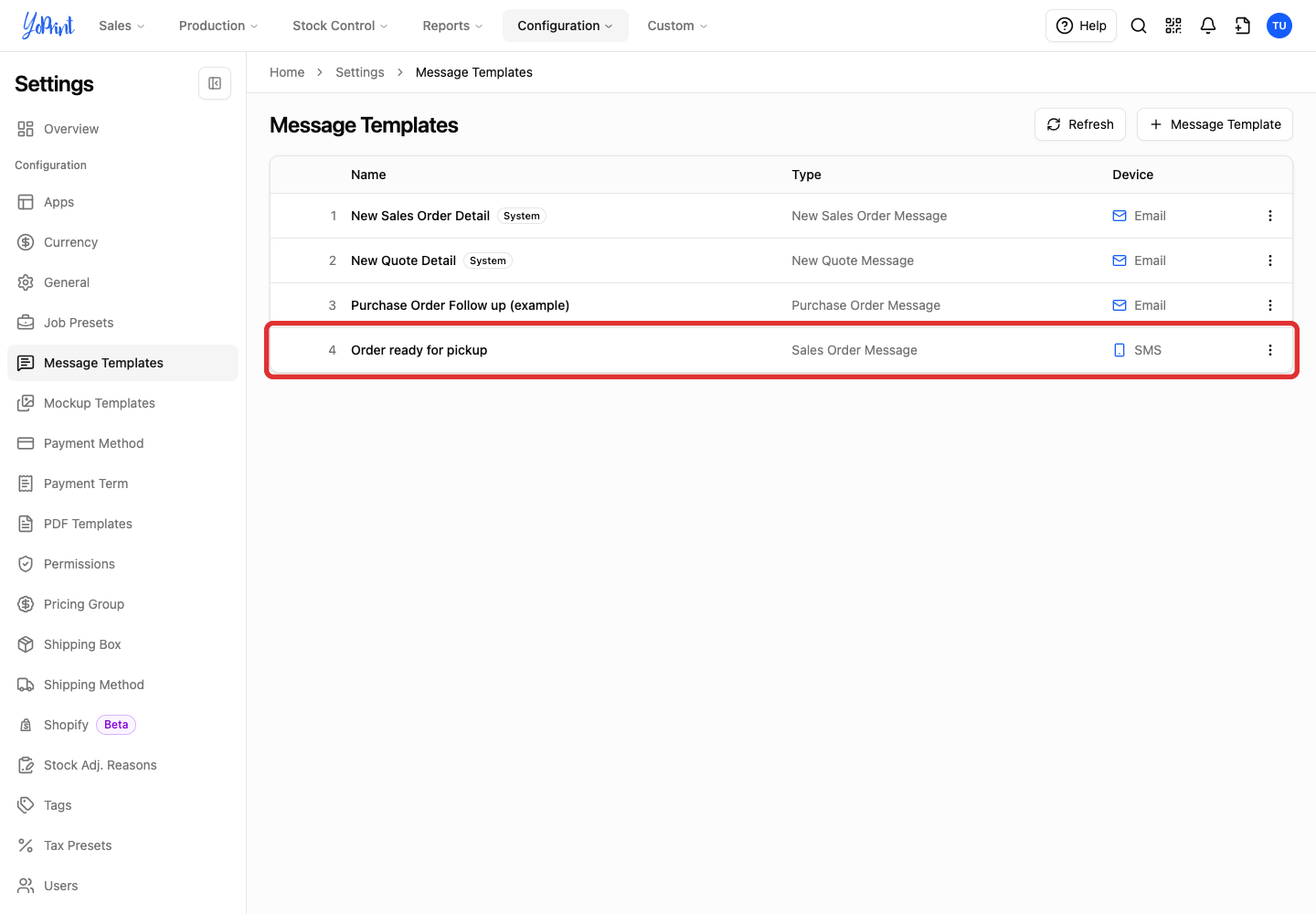Open row options for Purchase Order Follow up
The width and height of the screenshot is (1316, 914).
pyautogui.click(x=1270, y=305)
